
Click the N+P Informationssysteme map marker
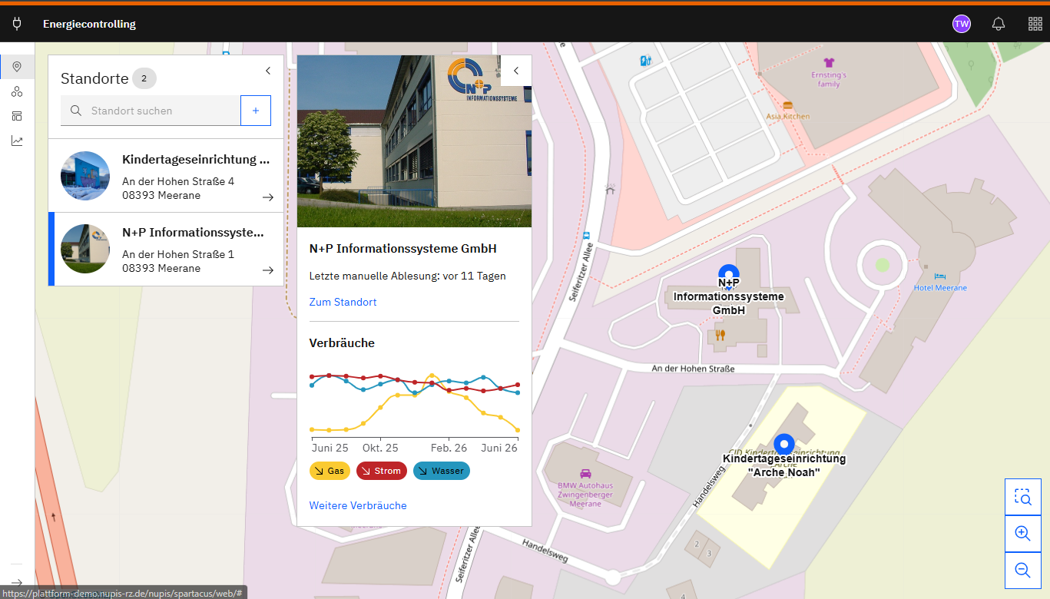(729, 274)
